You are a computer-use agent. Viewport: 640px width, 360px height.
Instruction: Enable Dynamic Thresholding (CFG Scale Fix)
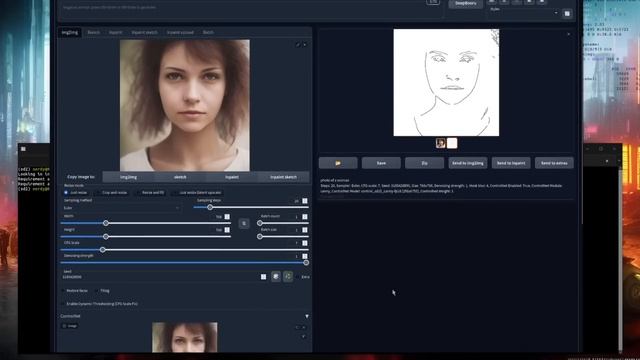[x=63, y=304]
